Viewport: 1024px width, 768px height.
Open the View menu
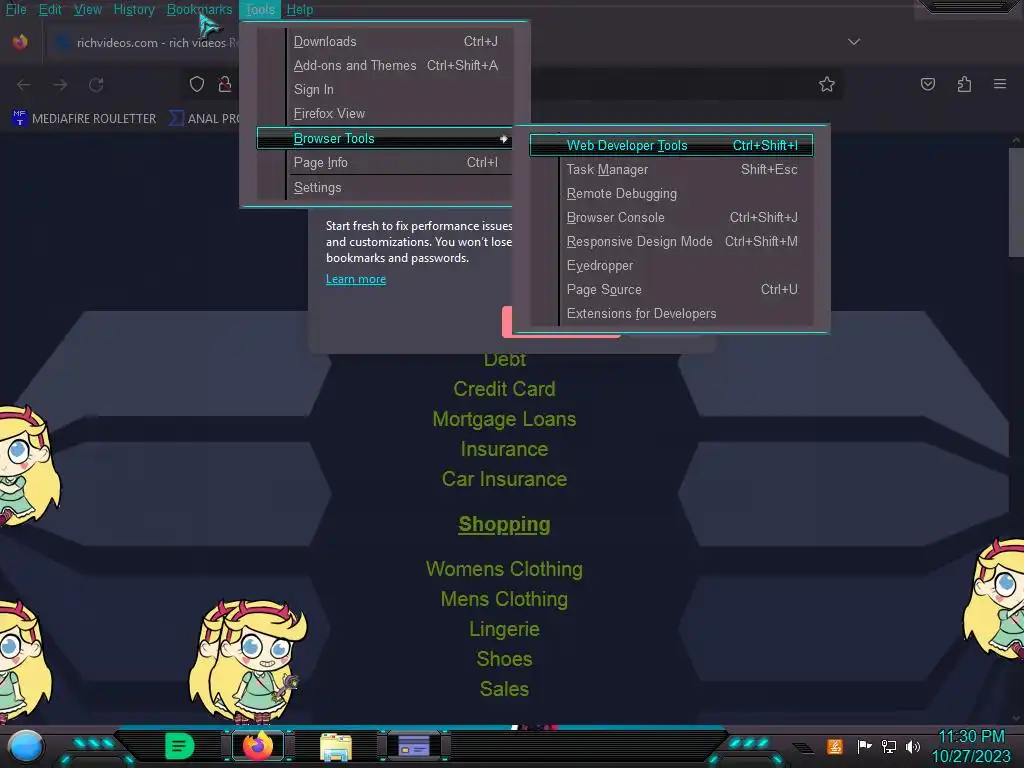(88, 9)
